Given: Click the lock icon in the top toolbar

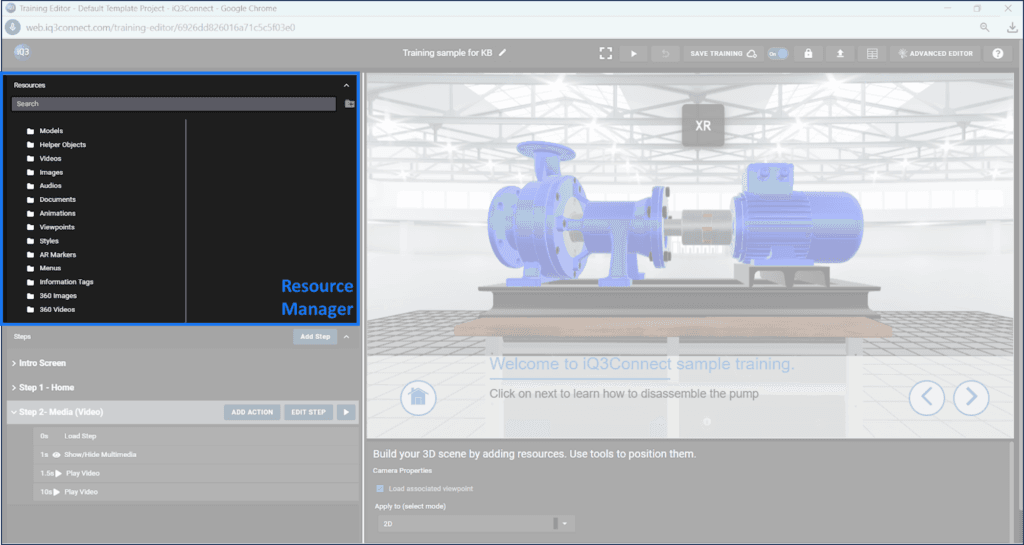Looking at the screenshot, I should [x=808, y=53].
